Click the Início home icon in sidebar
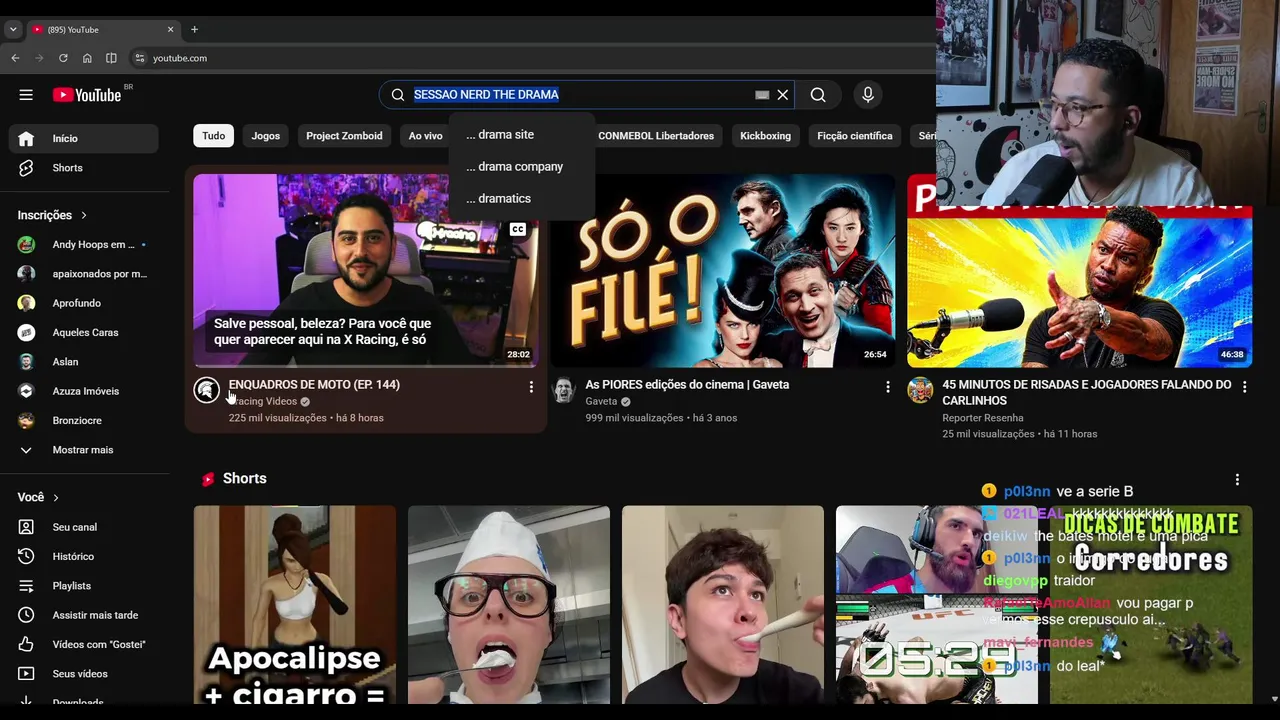This screenshot has height=720, width=1280. [x=26, y=139]
